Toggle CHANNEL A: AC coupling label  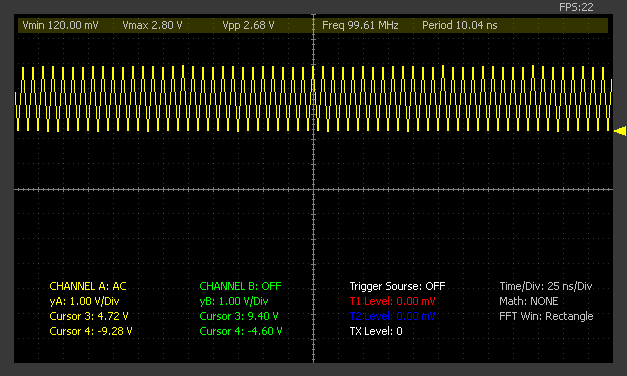[x=88, y=286]
